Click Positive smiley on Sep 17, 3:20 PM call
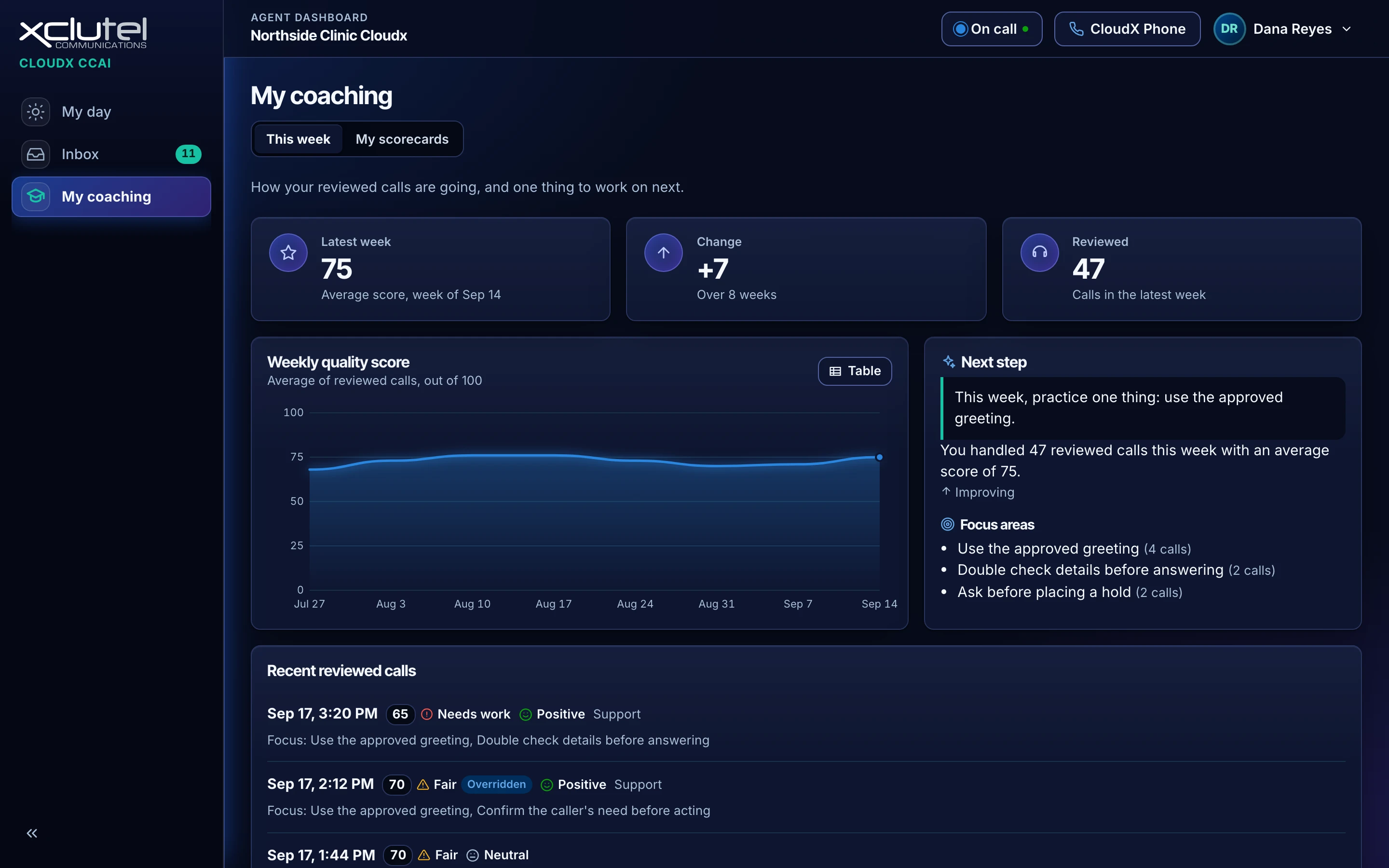This screenshot has width=1389, height=868. pyautogui.click(x=525, y=714)
